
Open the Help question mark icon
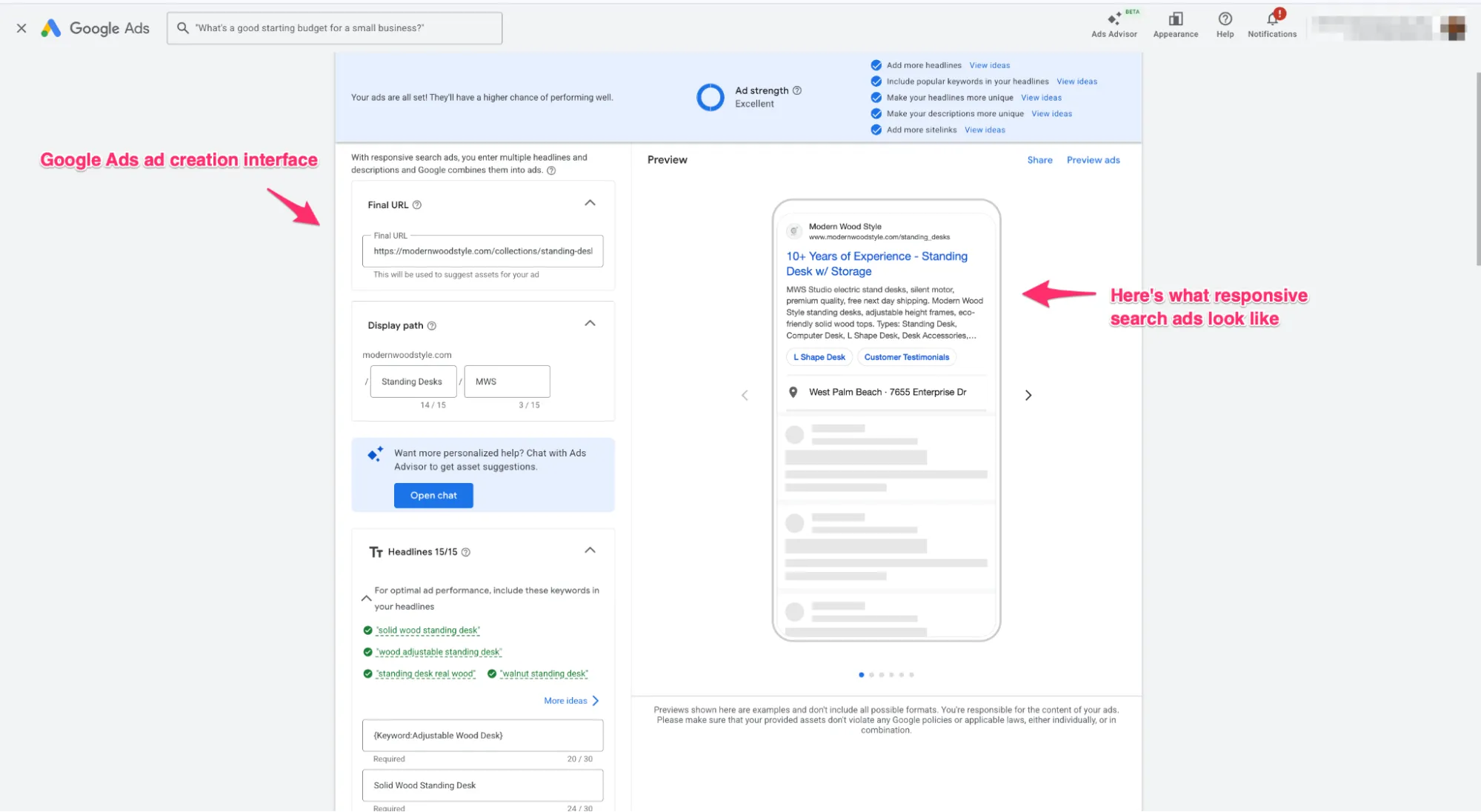coord(1225,19)
